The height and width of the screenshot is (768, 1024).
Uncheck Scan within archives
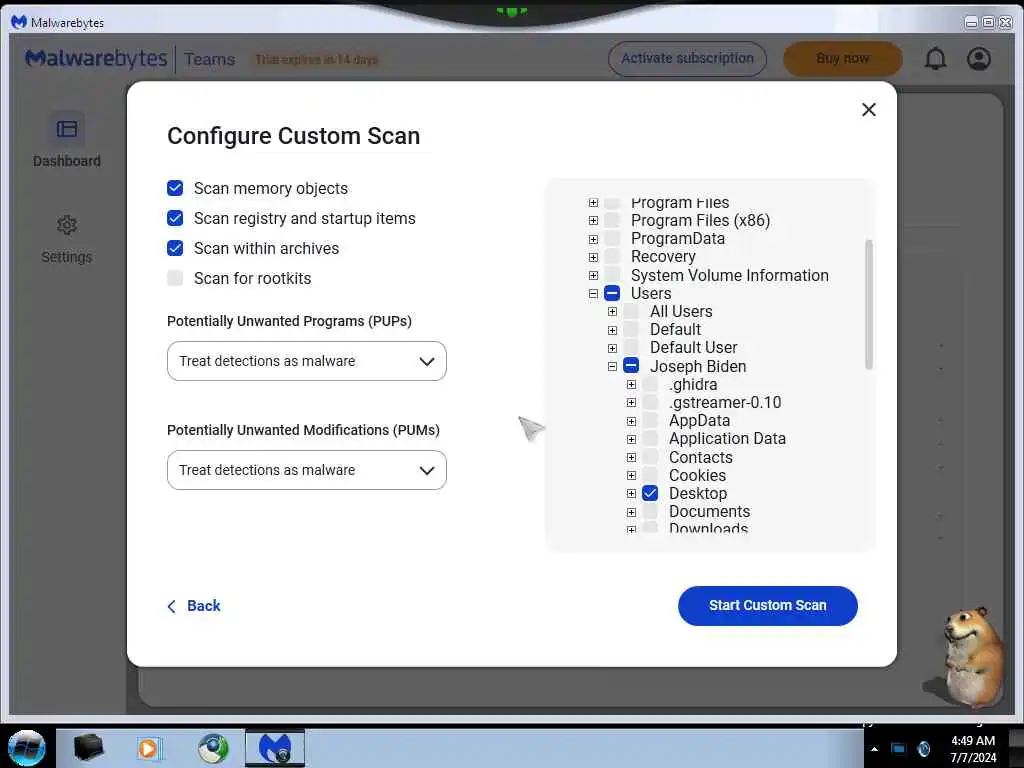(175, 248)
